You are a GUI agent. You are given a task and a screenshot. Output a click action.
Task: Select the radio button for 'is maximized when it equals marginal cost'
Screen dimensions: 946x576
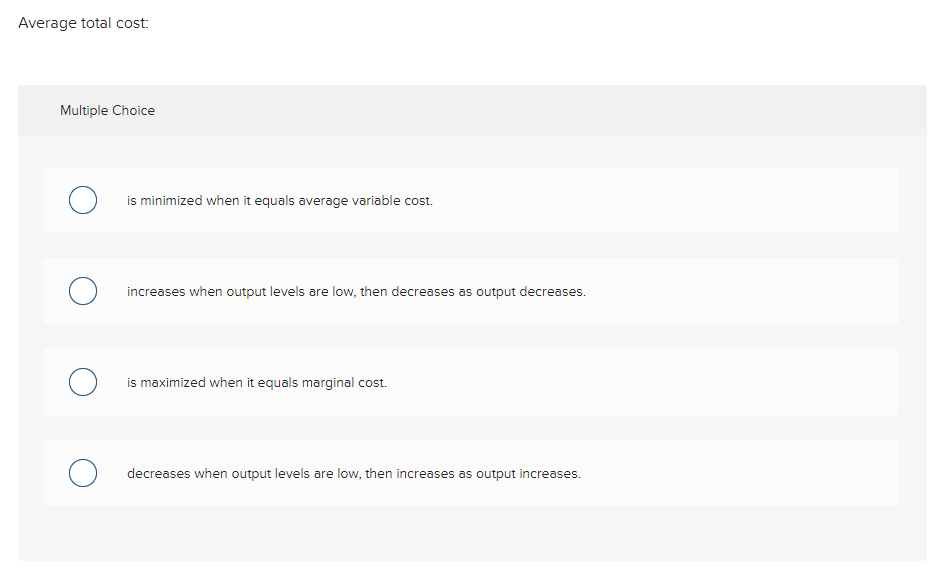83,382
